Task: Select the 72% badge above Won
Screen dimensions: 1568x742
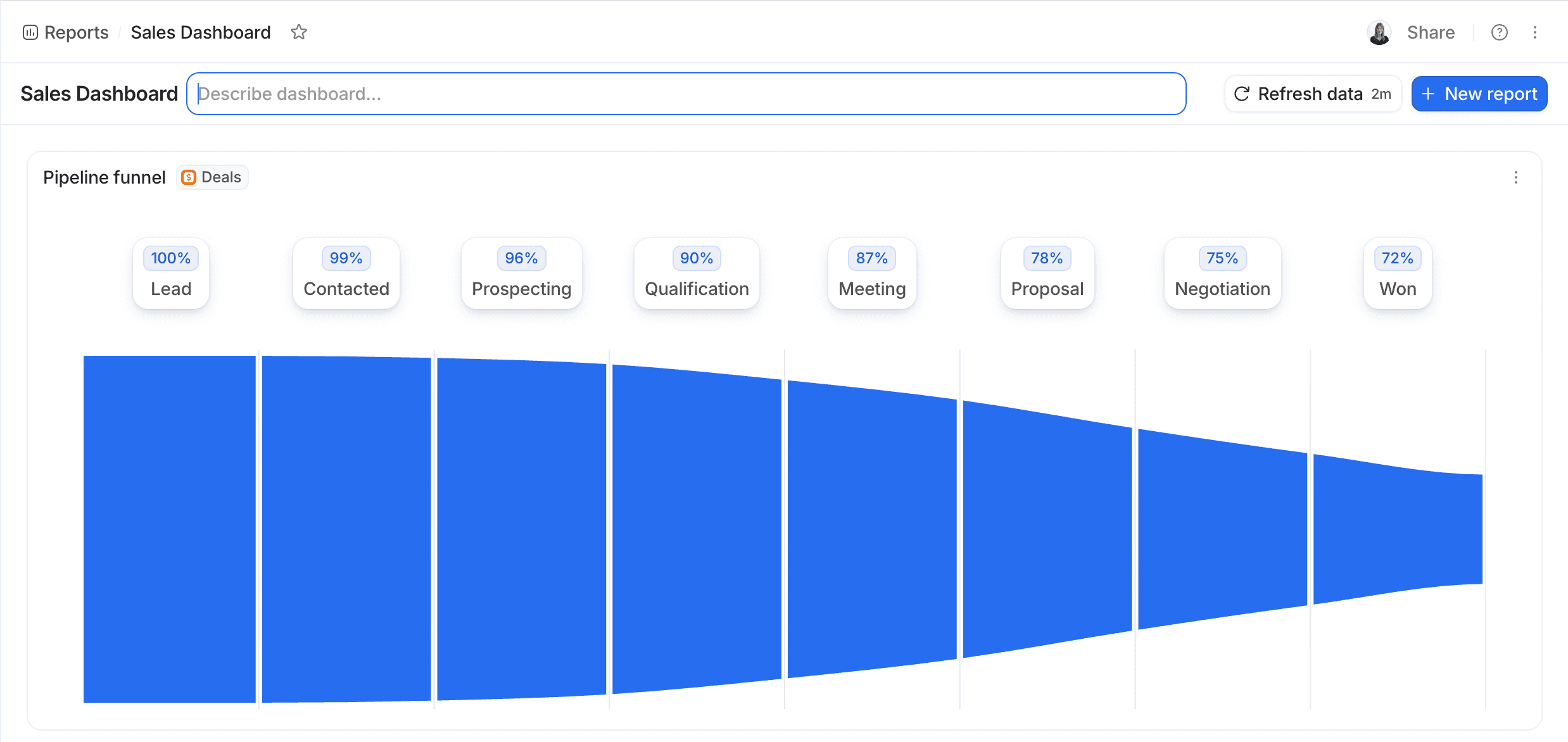Action: click(x=1397, y=258)
